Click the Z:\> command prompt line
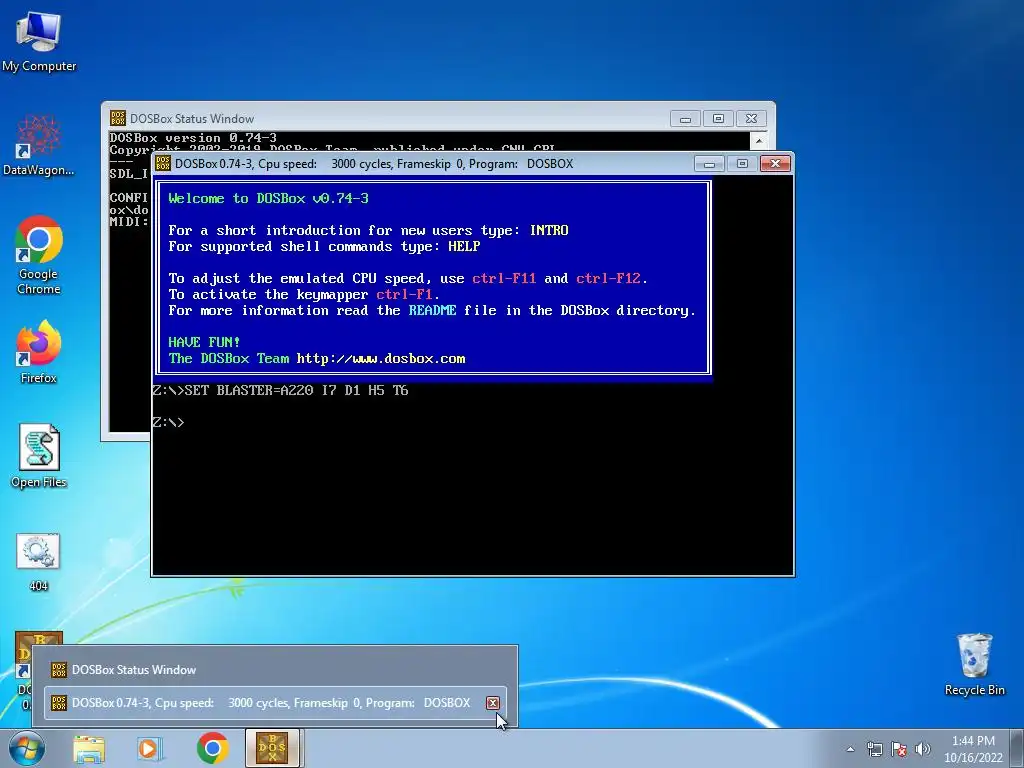This screenshot has height=768, width=1024. point(168,422)
